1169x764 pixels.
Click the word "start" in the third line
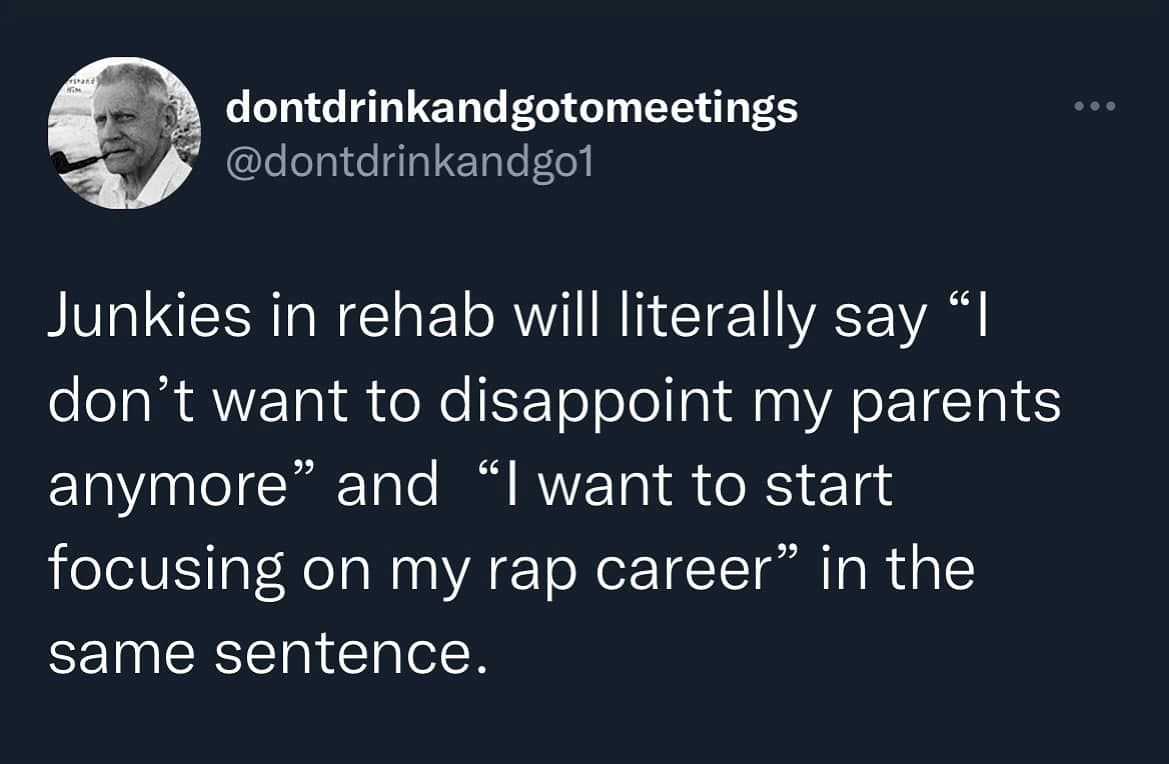click(829, 486)
